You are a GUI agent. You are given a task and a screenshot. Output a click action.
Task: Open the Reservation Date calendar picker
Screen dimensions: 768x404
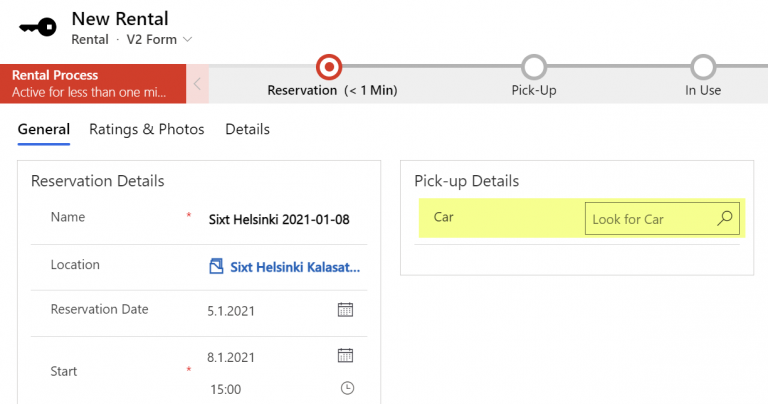click(345, 309)
